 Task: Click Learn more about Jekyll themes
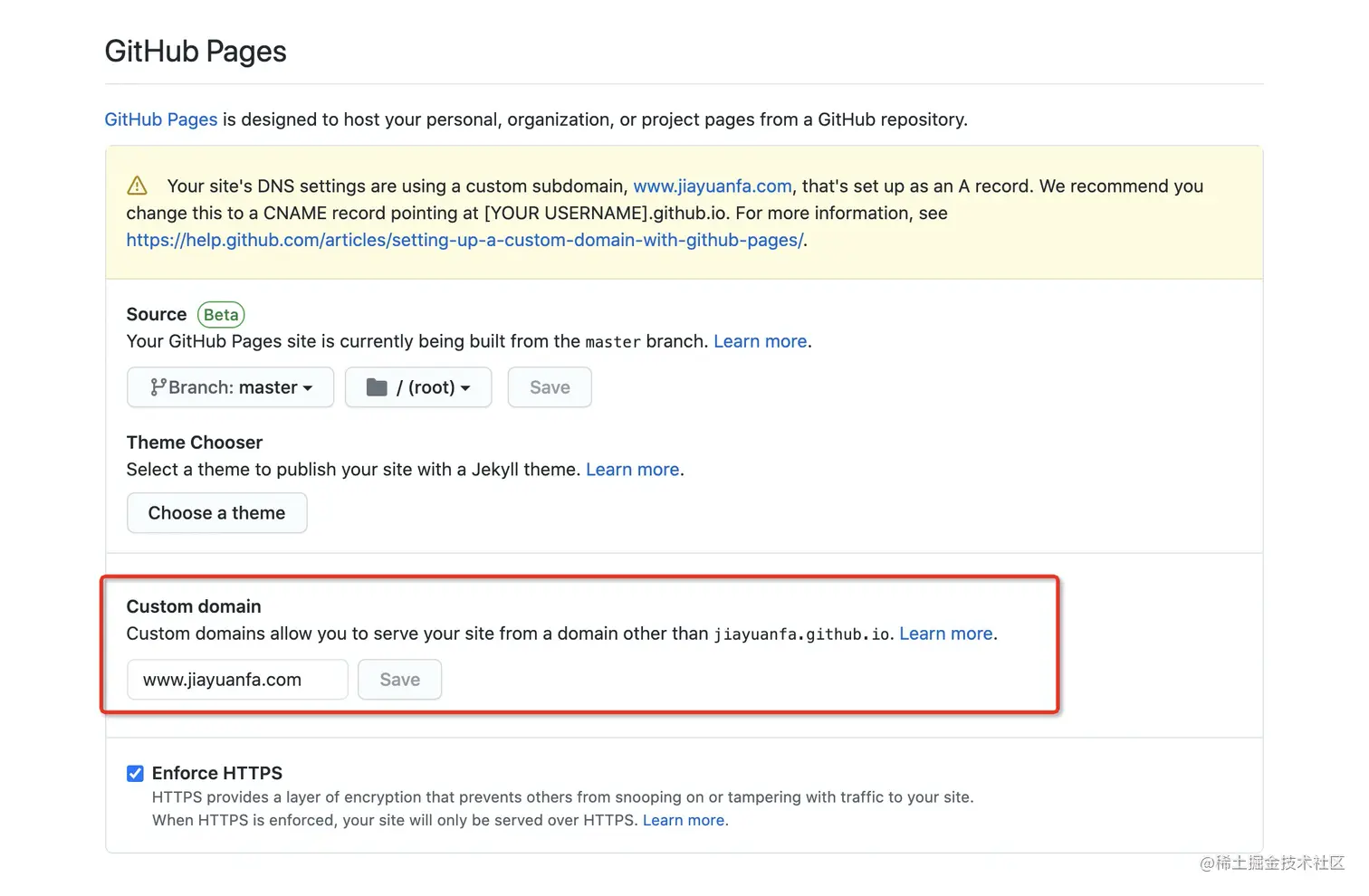point(632,470)
